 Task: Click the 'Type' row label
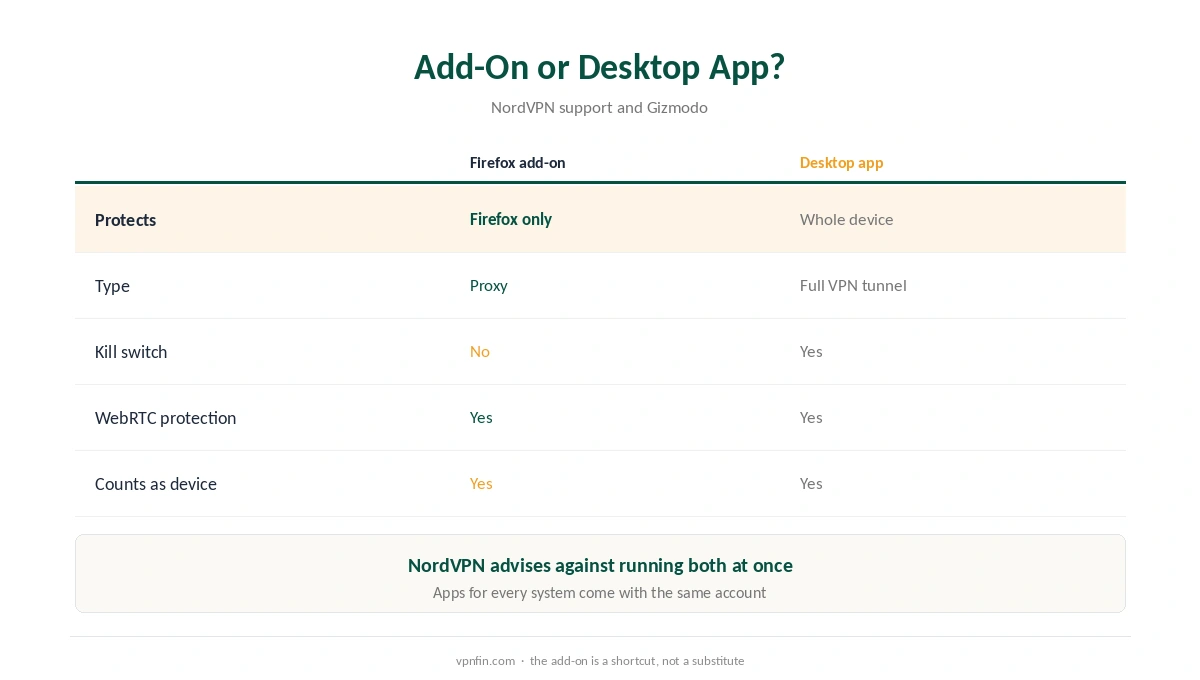[x=113, y=286]
